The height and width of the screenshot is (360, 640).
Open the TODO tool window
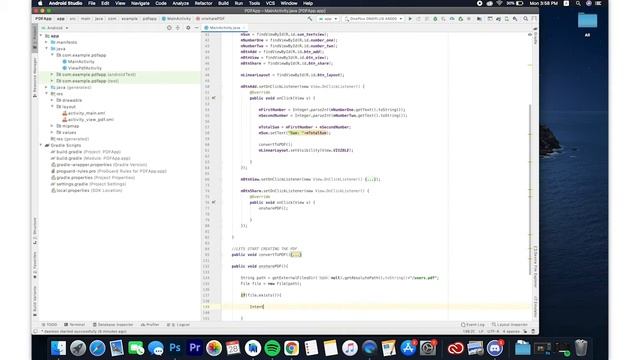tap(49, 324)
